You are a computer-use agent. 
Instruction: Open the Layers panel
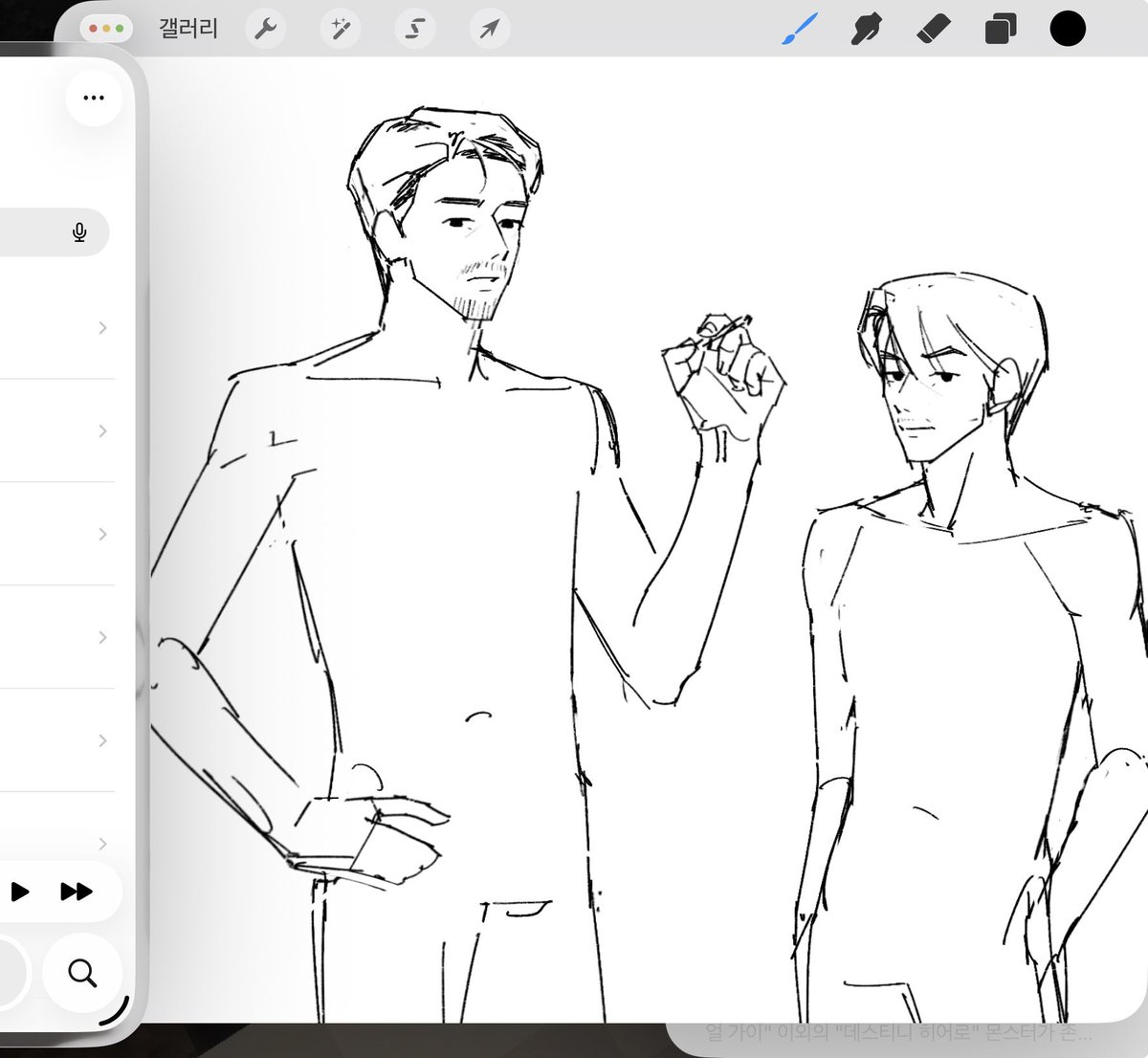tap(1000, 29)
